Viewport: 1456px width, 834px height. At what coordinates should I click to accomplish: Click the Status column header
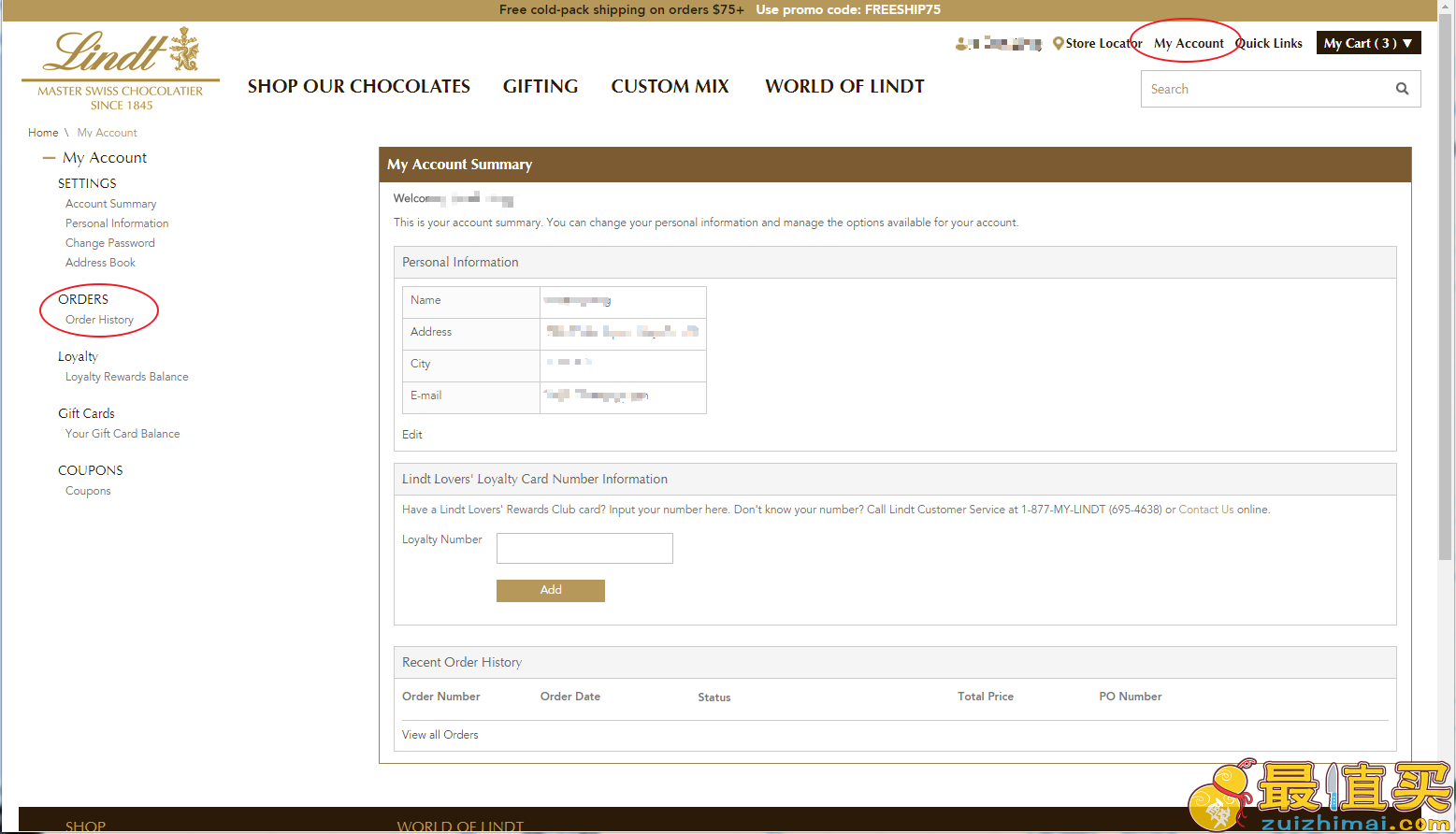tap(714, 697)
